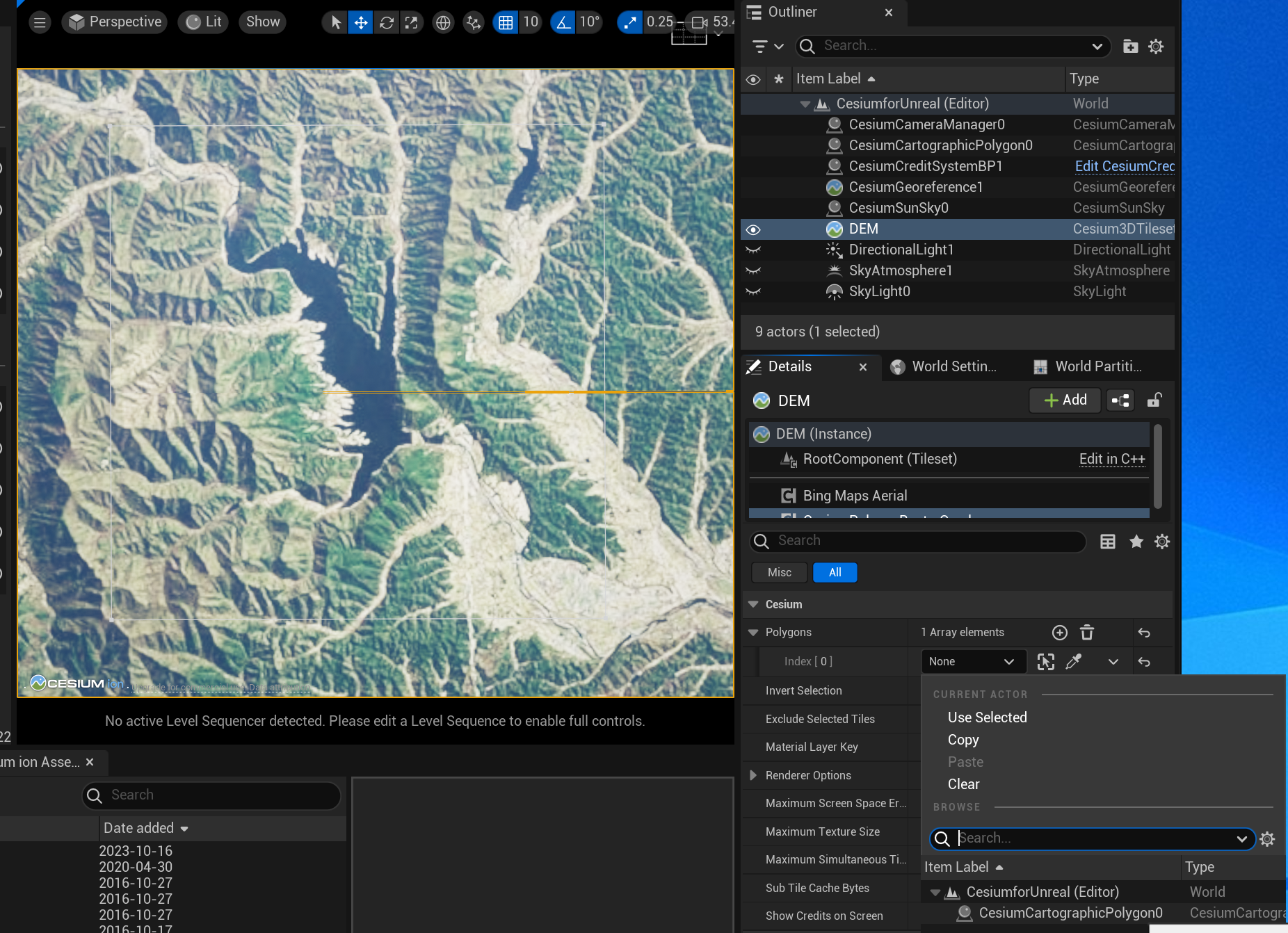Click the Details property search field
This screenshot has height=933, width=1288.
pos(918,541)
